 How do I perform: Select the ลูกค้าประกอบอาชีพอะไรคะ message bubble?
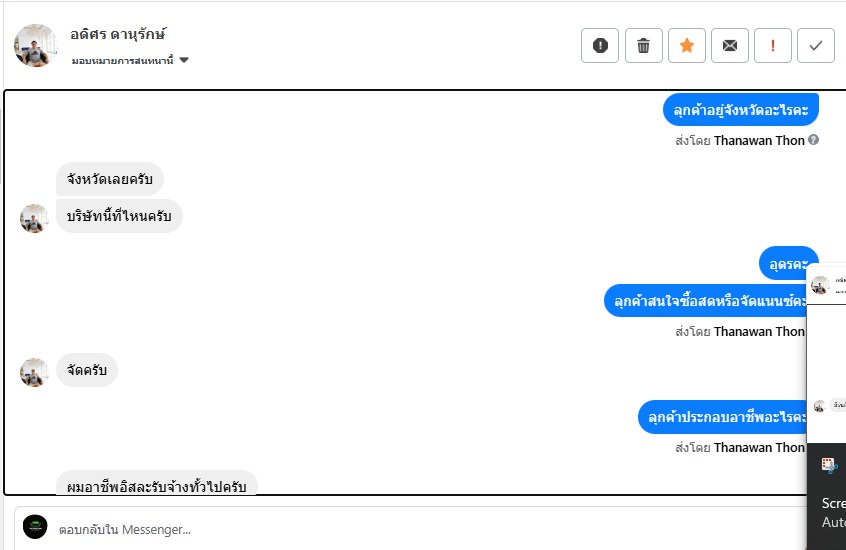[728, 417]
